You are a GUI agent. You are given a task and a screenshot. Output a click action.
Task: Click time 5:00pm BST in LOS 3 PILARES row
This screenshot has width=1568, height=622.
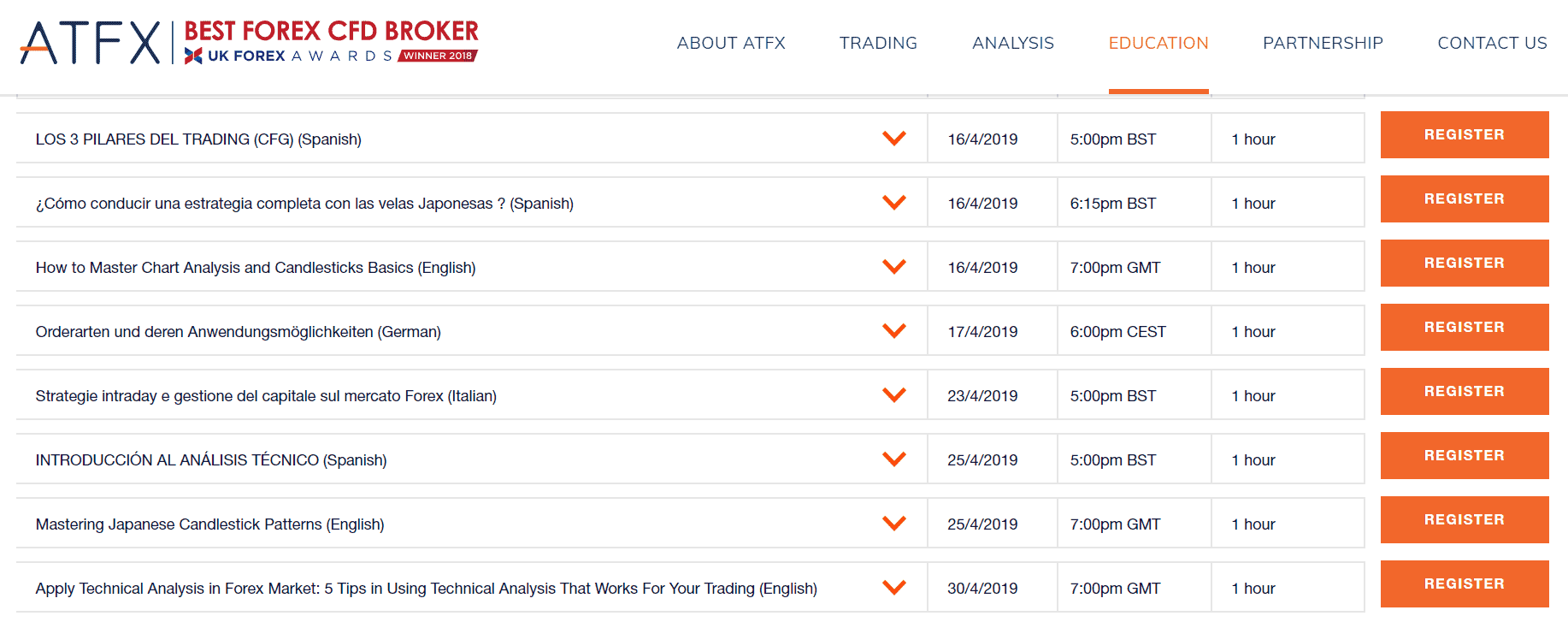tap(1112, 139)
